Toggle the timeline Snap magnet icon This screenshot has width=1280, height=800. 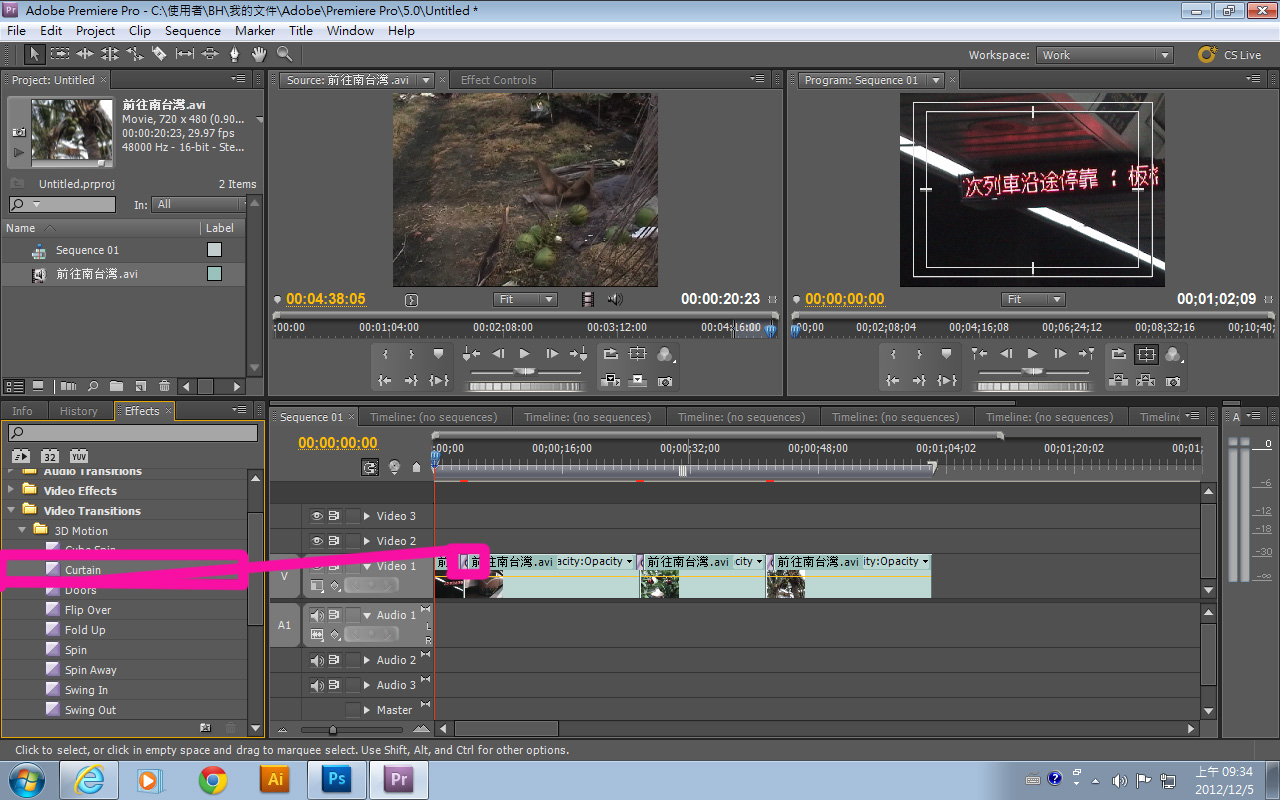(x=371, y=467)
